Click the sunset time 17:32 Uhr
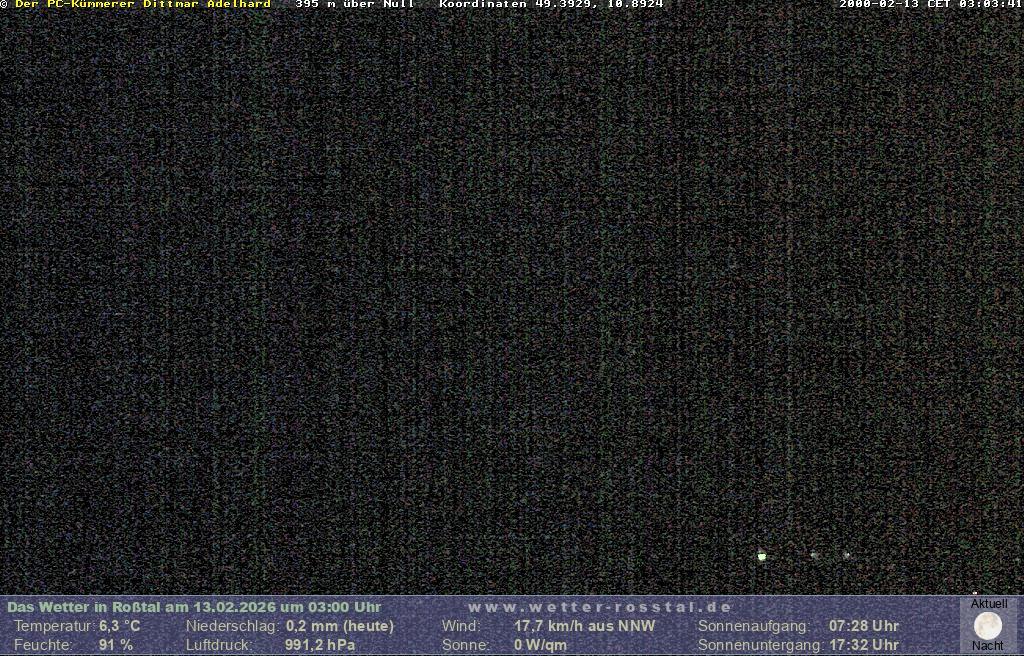1024x656 pixels. [x=863, y=645]
